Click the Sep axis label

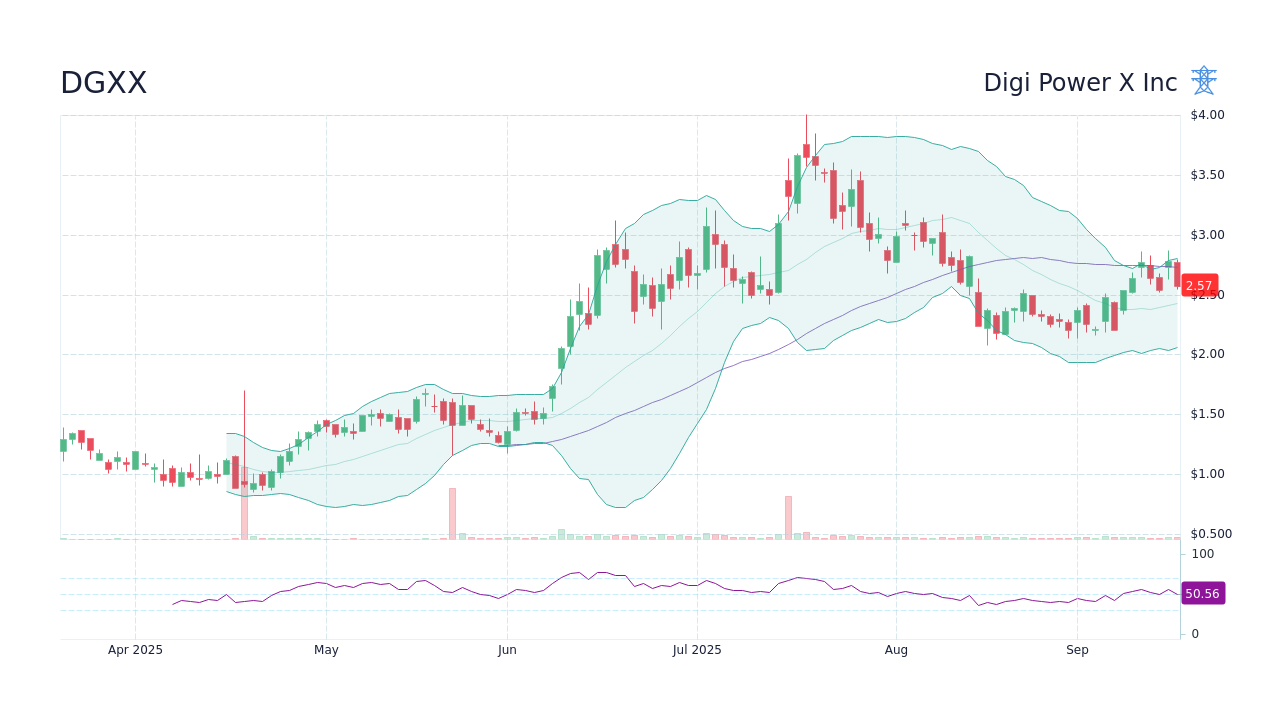1076,649
